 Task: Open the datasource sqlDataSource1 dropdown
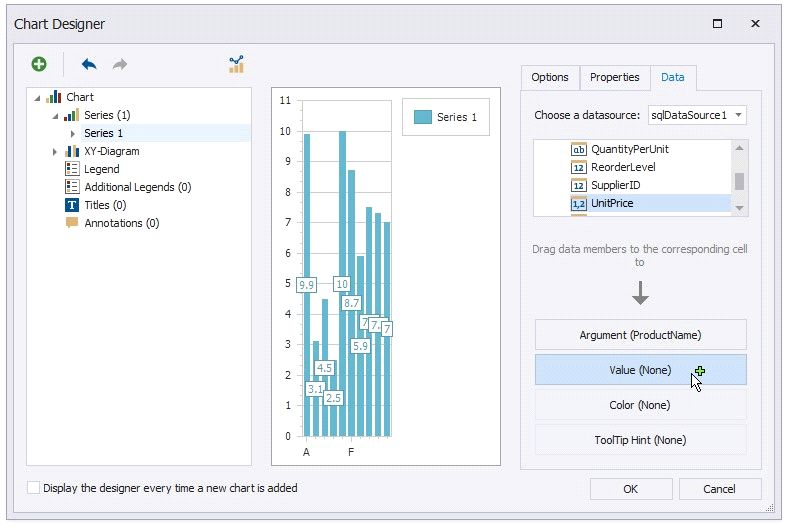pyautogui.click(x=738, y=115)
